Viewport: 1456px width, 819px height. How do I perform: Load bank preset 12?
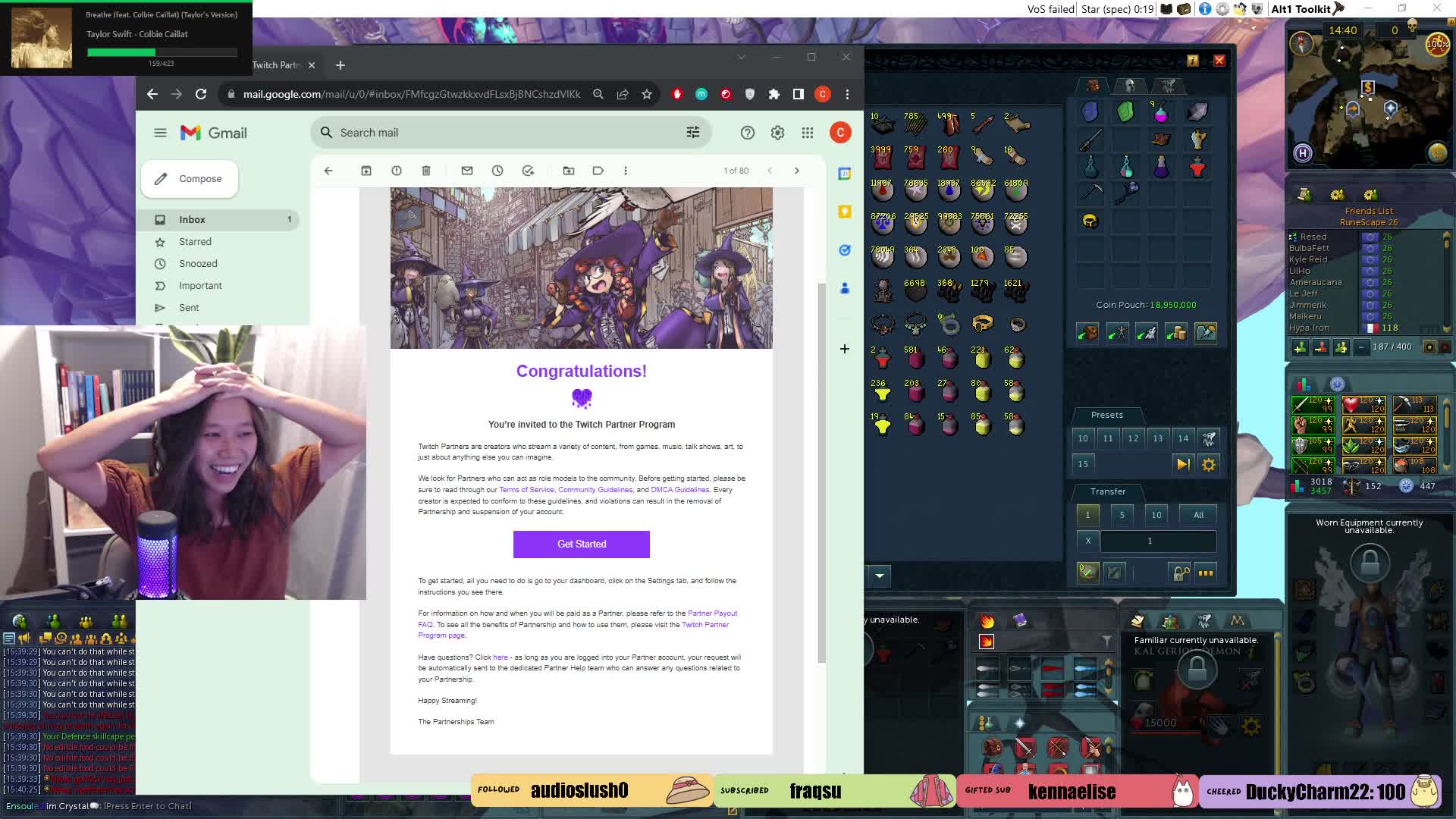click(x=1133, y=438)
